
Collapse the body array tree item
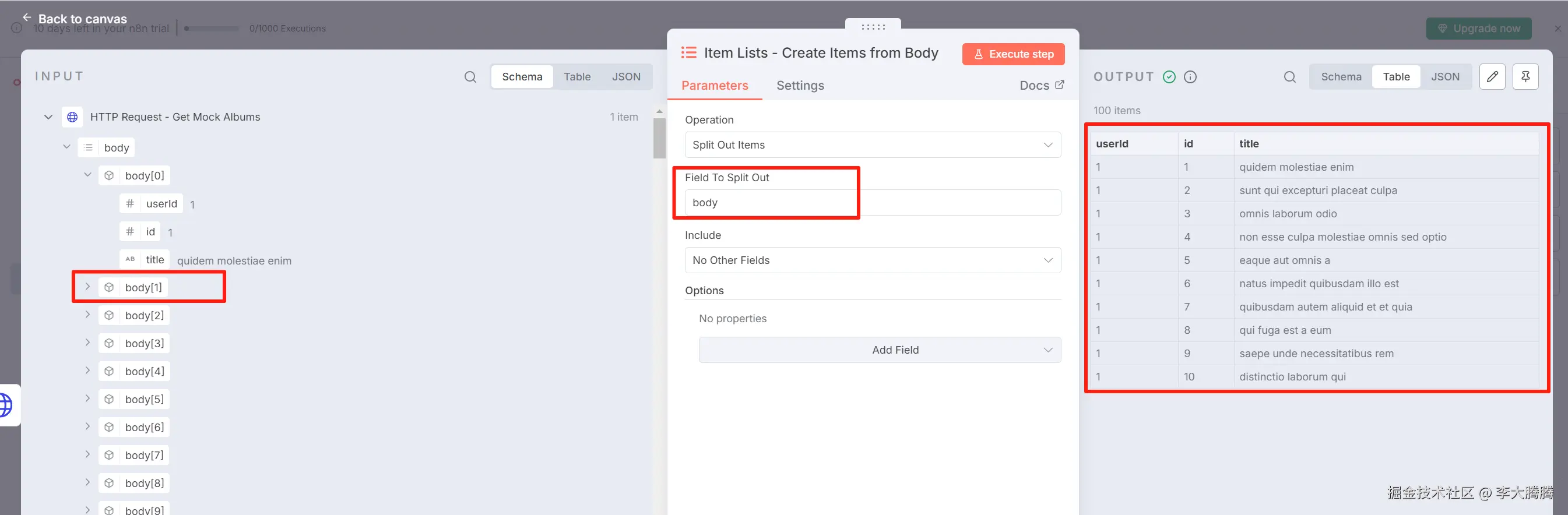tap(67, 147)
